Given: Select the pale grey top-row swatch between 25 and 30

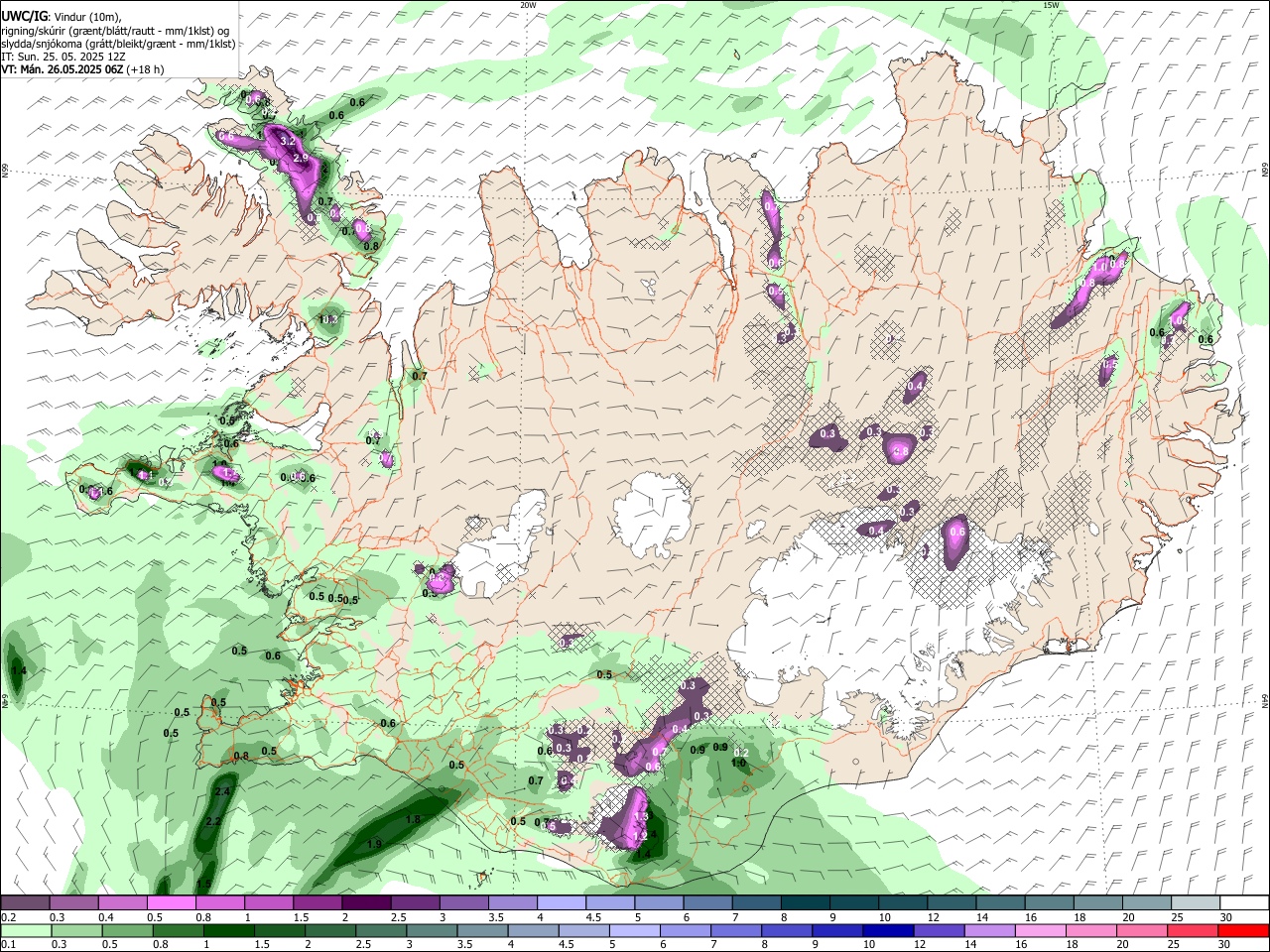Looking at the screenshot, I should click(x=1194, y=903).
